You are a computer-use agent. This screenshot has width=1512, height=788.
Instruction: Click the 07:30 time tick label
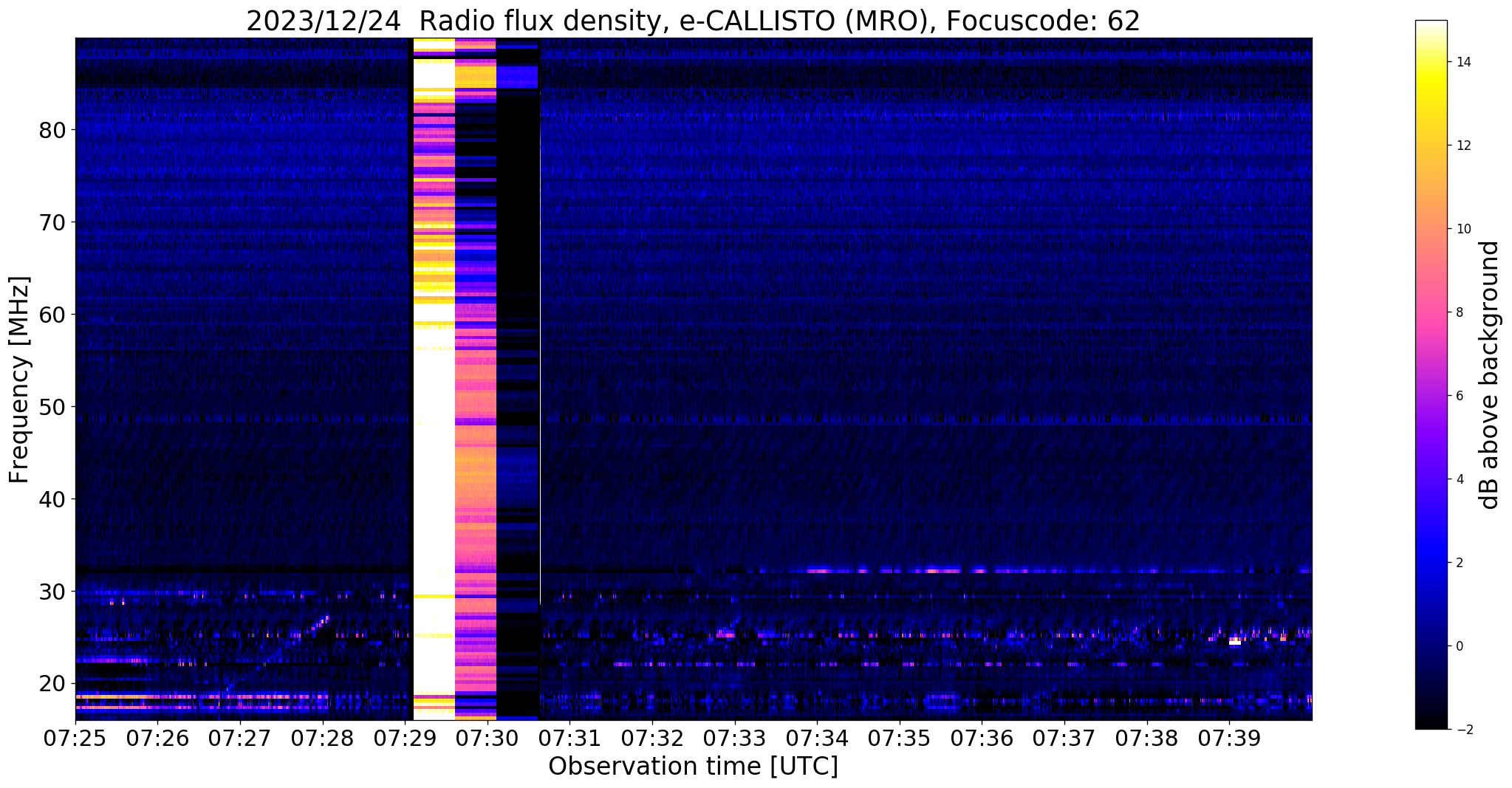(x=488, y=738)
